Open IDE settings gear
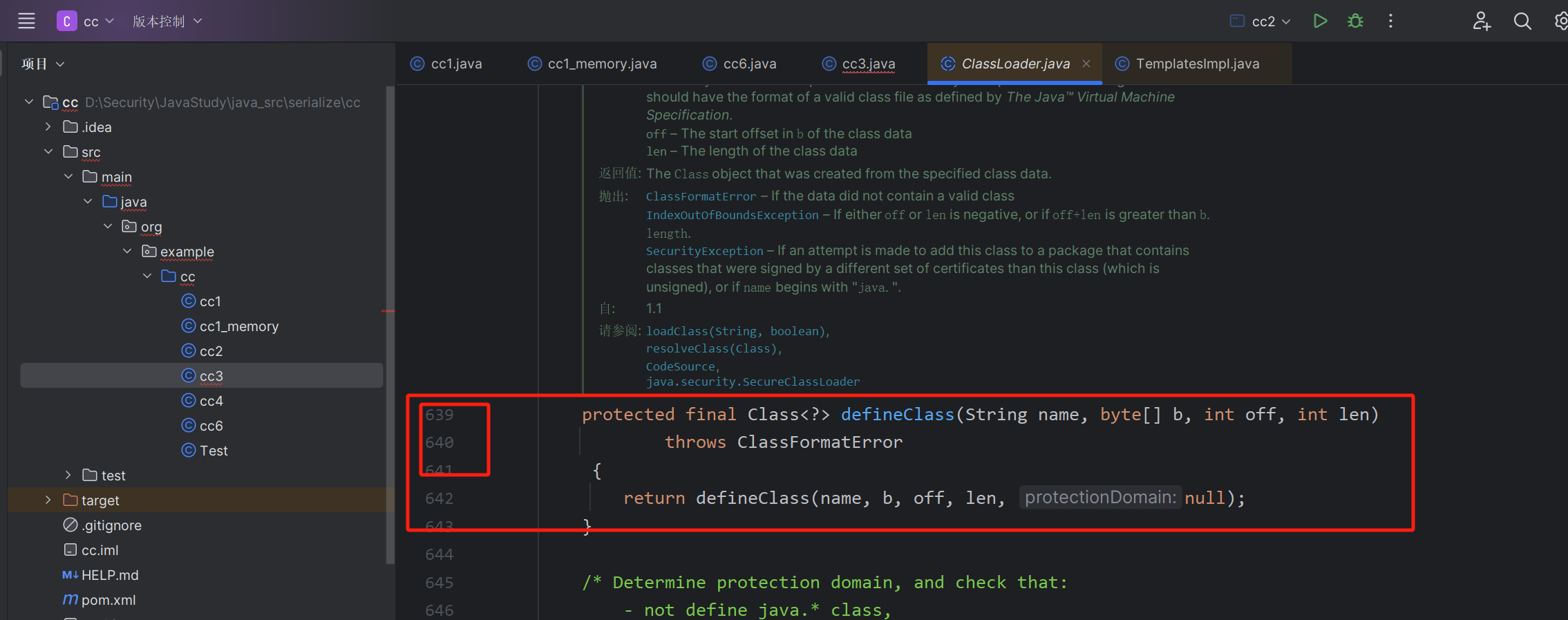This screenshot has height=620, width=1568. 1560,21
